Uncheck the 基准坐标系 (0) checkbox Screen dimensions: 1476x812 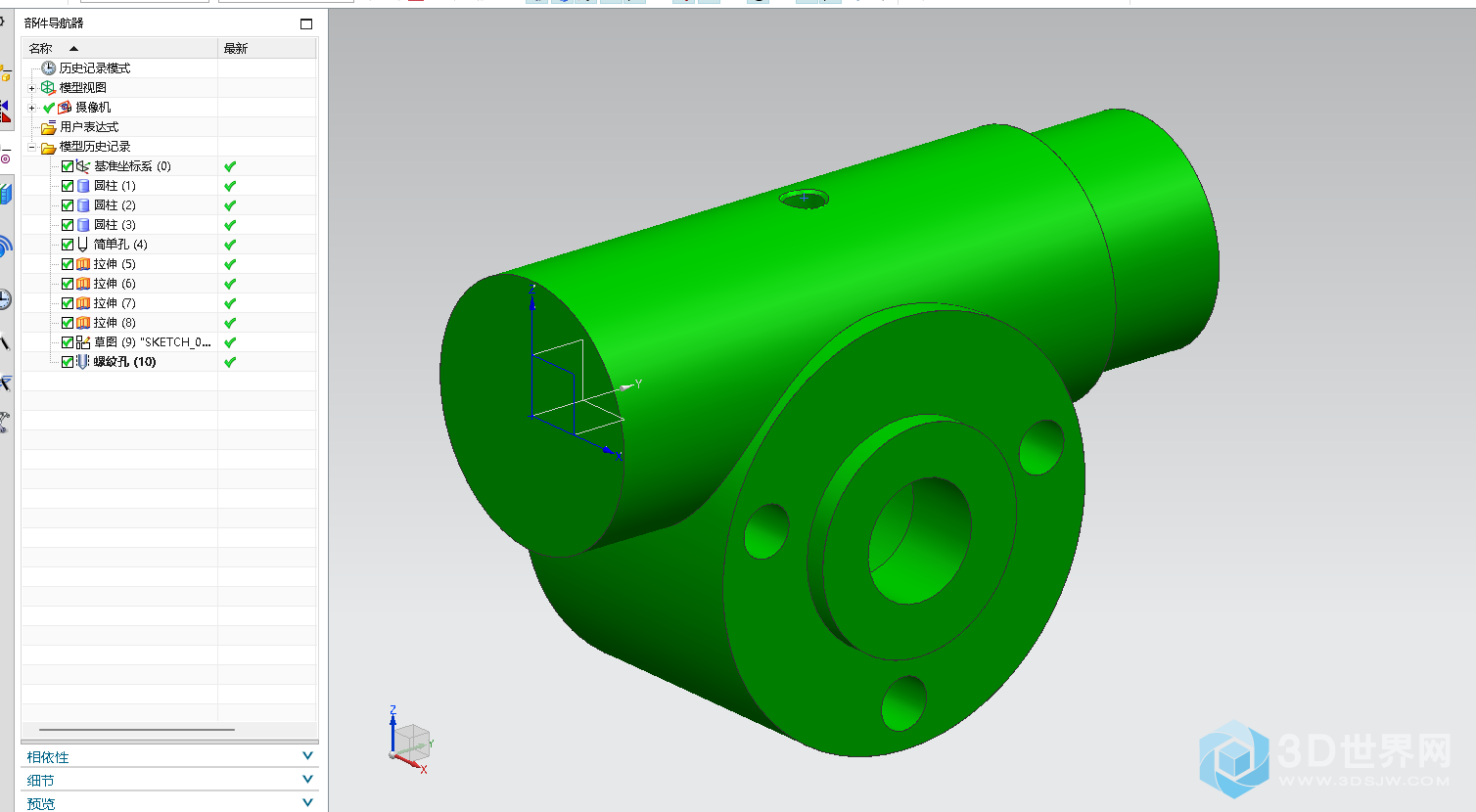point(68,166)
